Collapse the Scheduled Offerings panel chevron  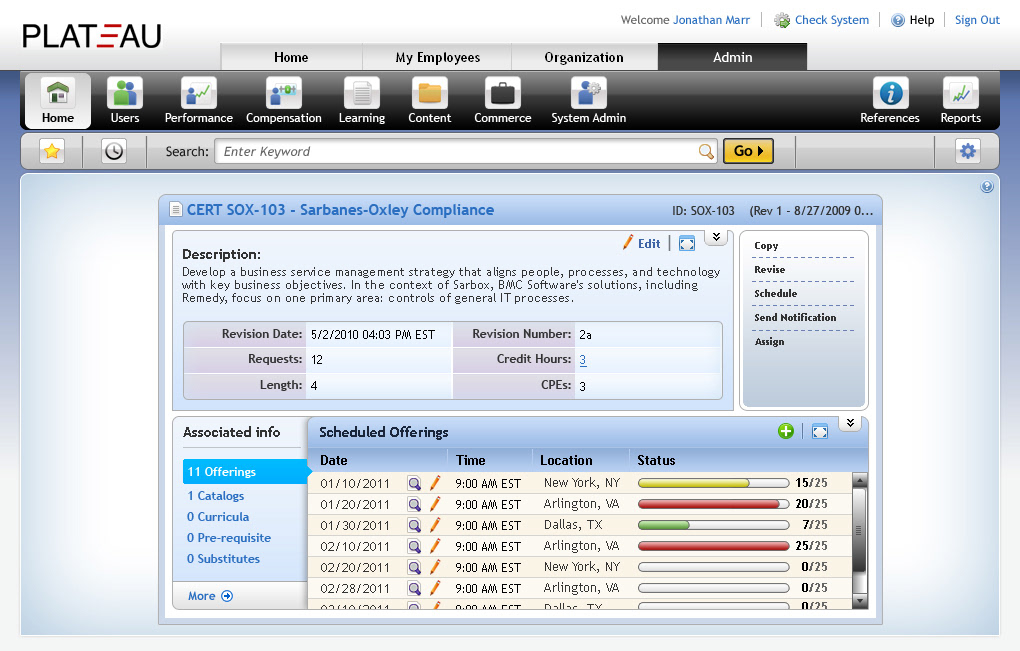pyautogui.click(x=850, y=423)
